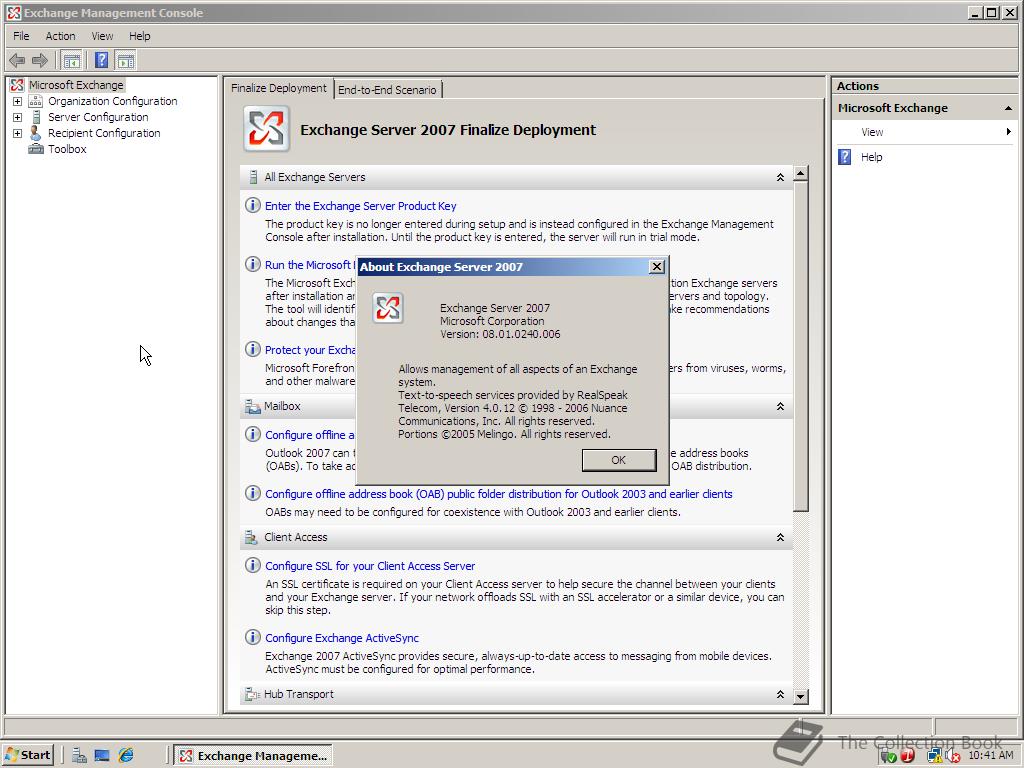Open the View submenu in Actions pane
The image size is (1024, 768).
(927, 132)
